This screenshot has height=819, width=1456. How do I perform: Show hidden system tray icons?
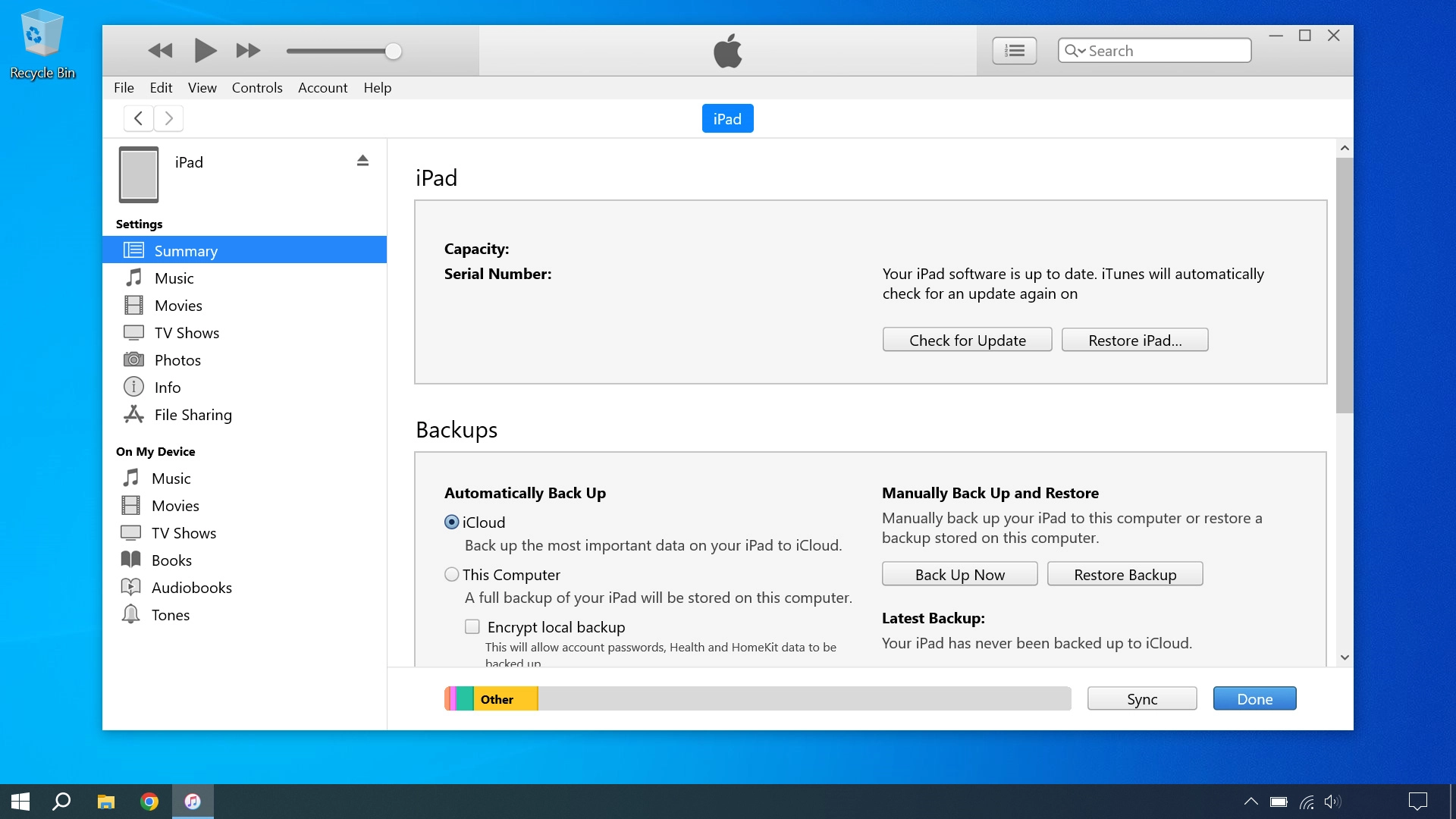click(x=1251, y=802)
